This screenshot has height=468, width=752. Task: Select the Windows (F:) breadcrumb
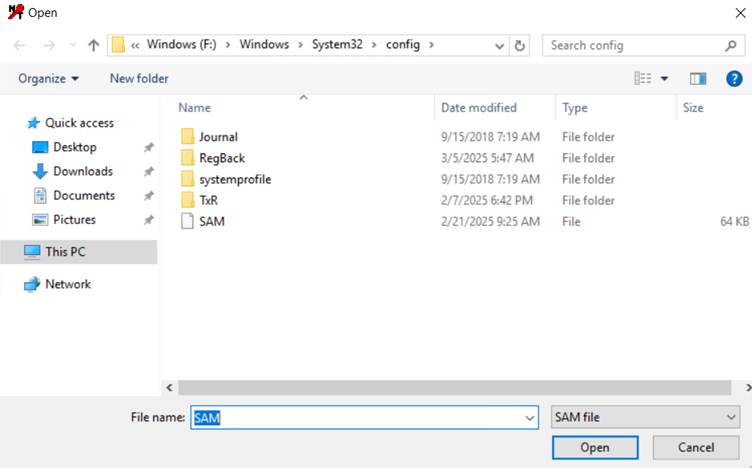pyautogui.click(x=181, y=45)
